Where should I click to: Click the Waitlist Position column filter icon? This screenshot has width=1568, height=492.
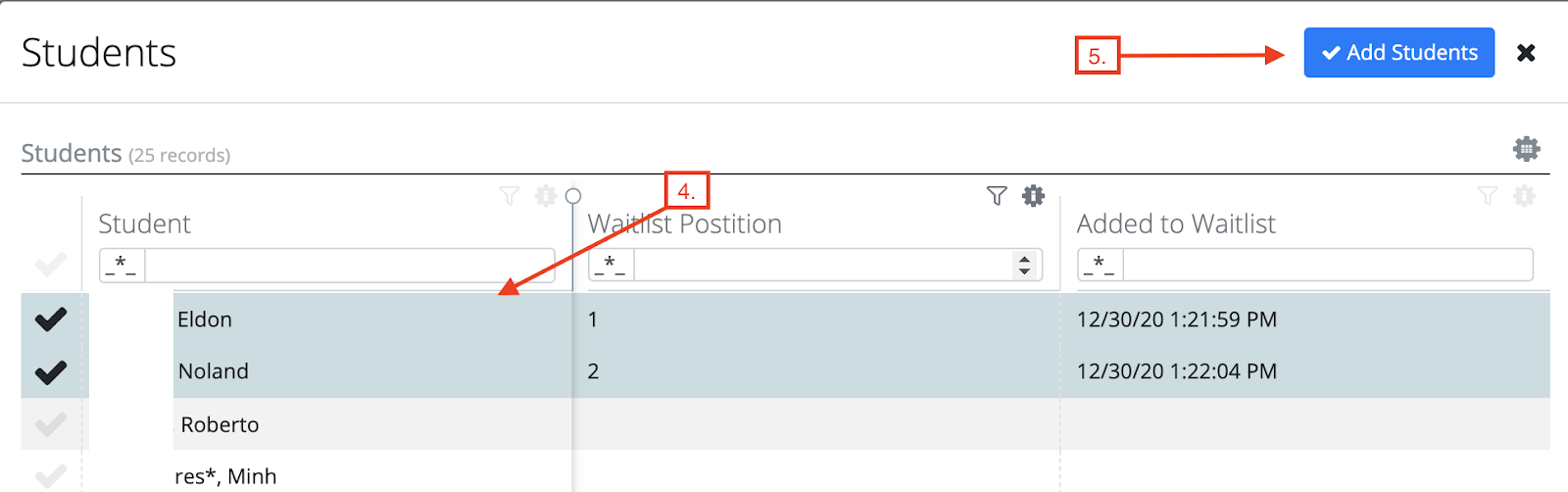[x=997, y=196]
